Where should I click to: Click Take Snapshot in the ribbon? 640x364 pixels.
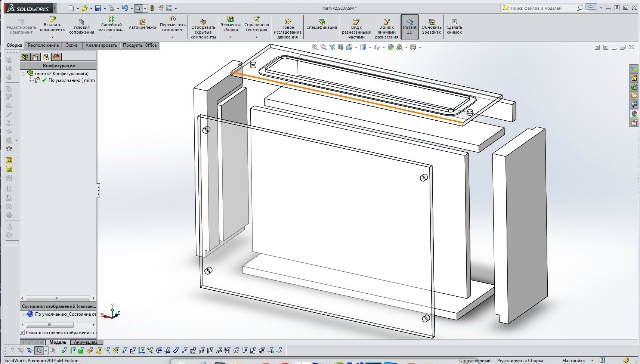pyautogui.click(x=454, y=27)
